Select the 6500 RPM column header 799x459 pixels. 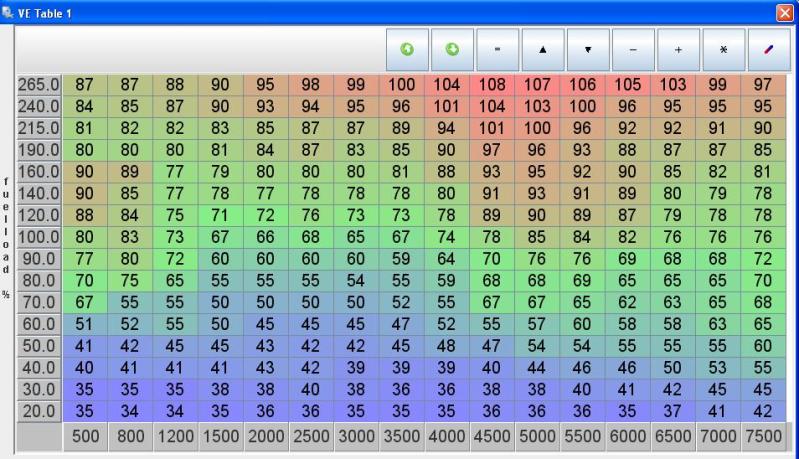673,437
